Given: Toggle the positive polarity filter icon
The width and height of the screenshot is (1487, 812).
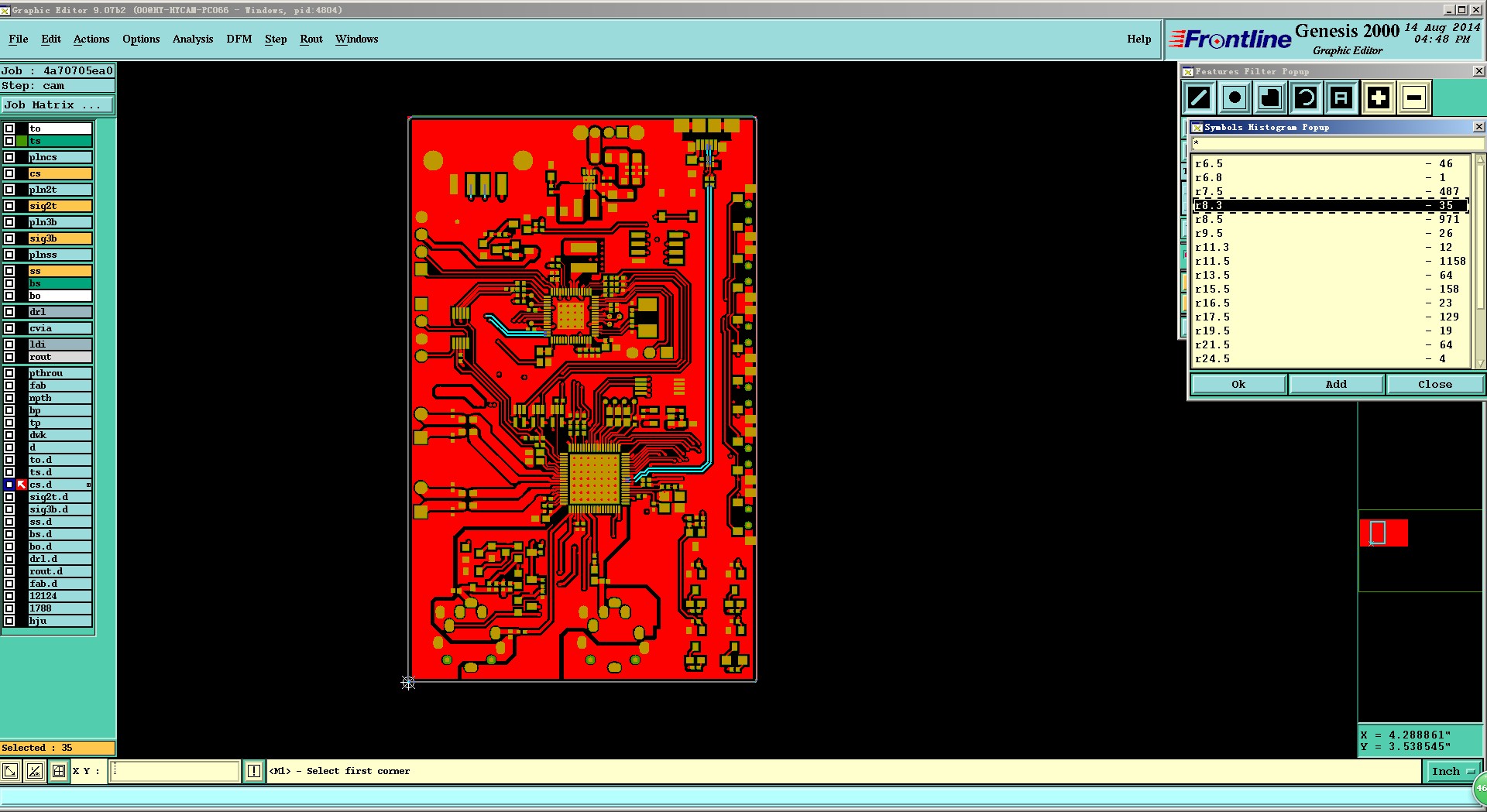Looking at the screenshot, I should click(1379, 98).
